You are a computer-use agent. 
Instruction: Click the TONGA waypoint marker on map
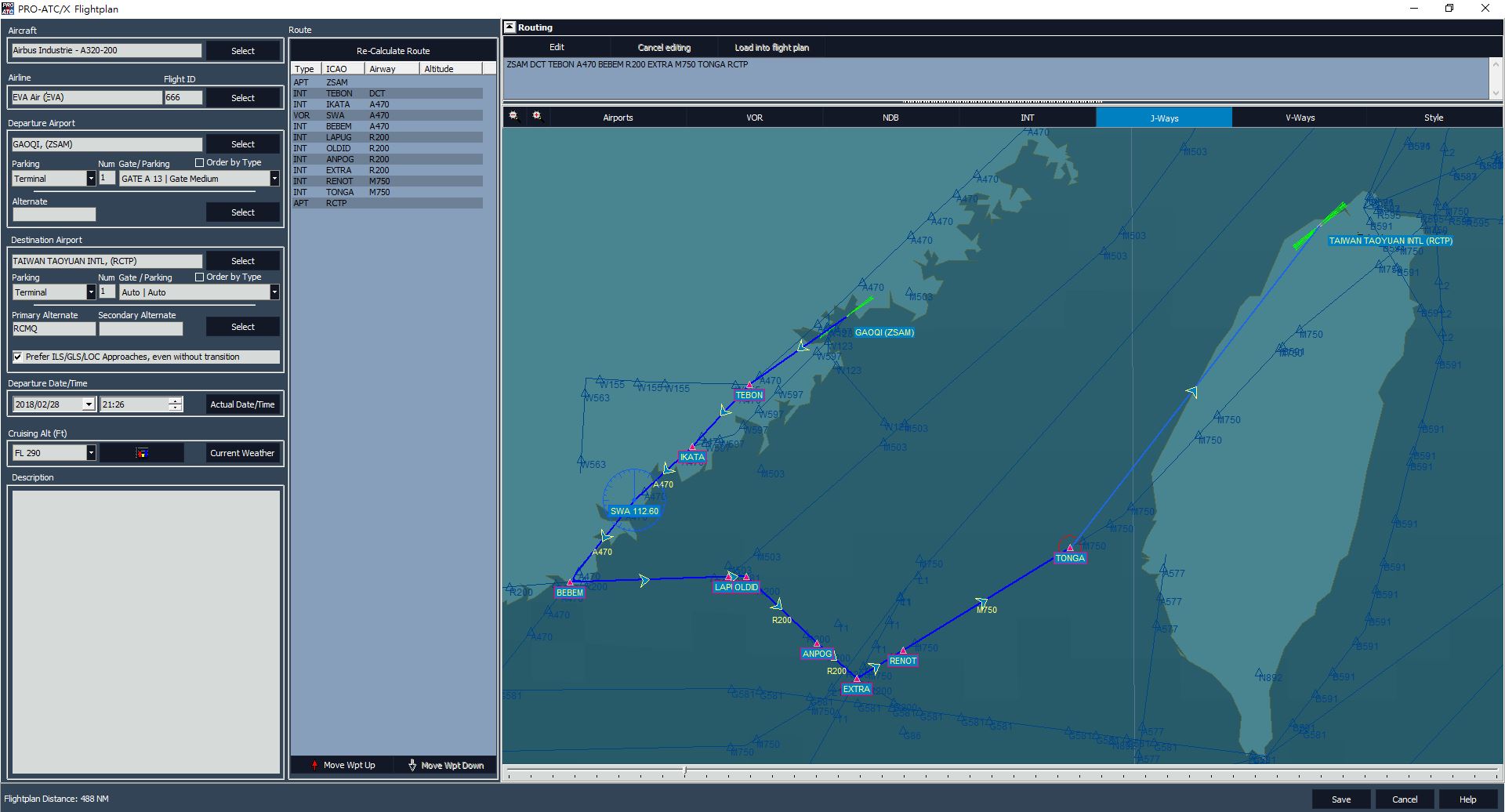click(1070, 548)
